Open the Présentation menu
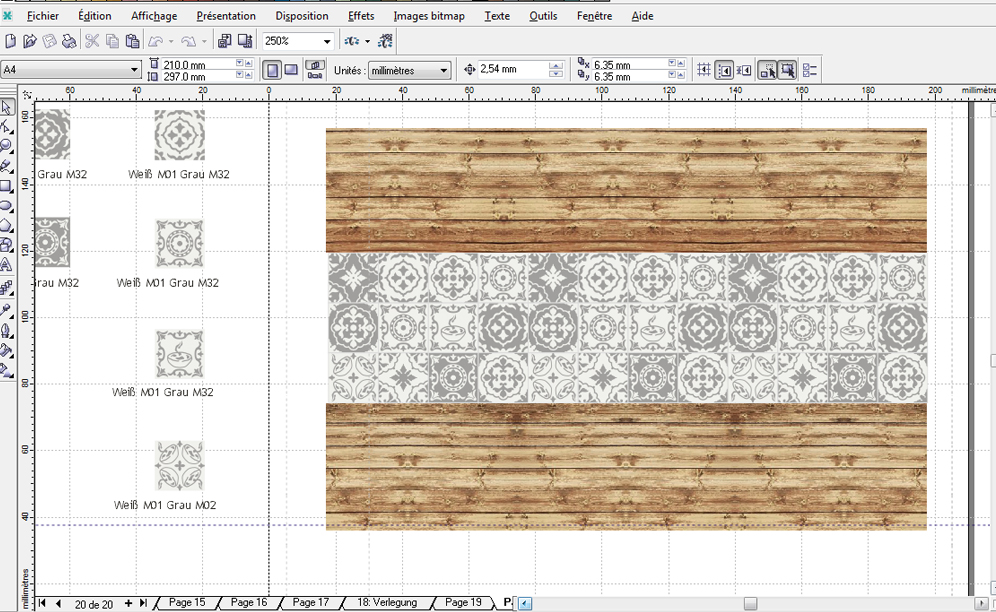The width and height of the screenshot is (996, 612). 226,16
